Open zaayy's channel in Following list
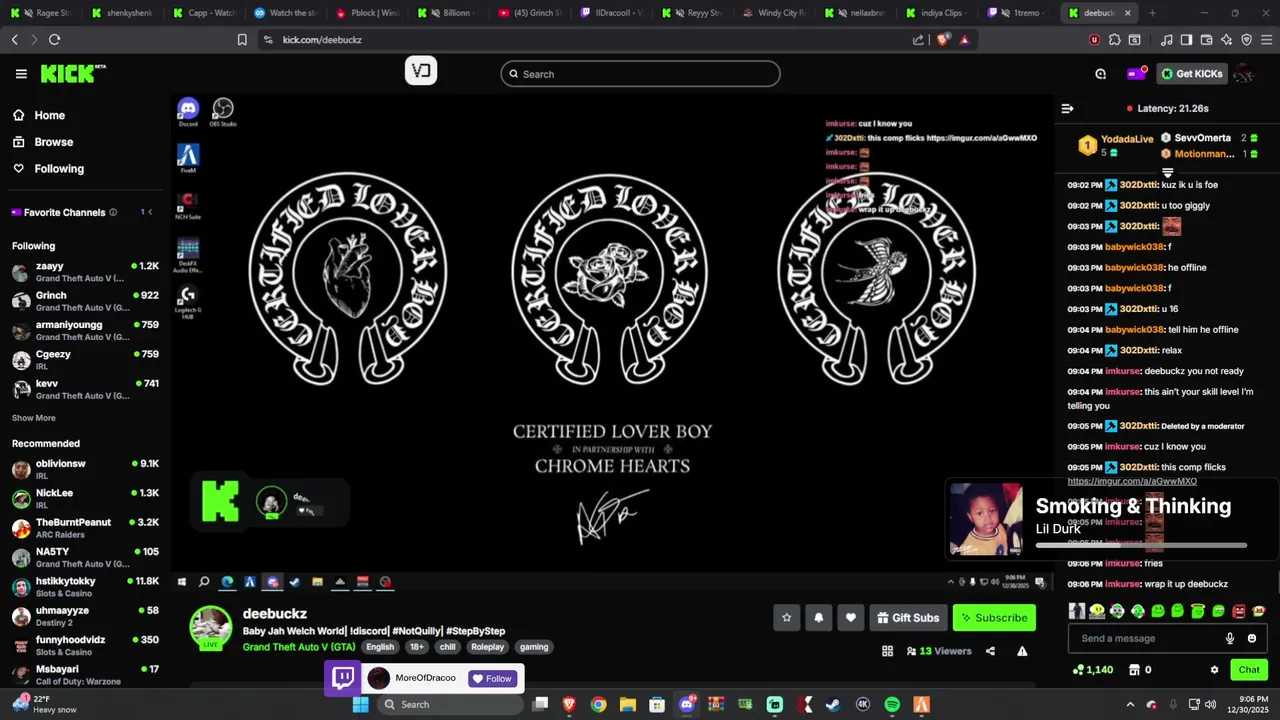The height and width of the screenshot is (720, 1280). [85, 273]
